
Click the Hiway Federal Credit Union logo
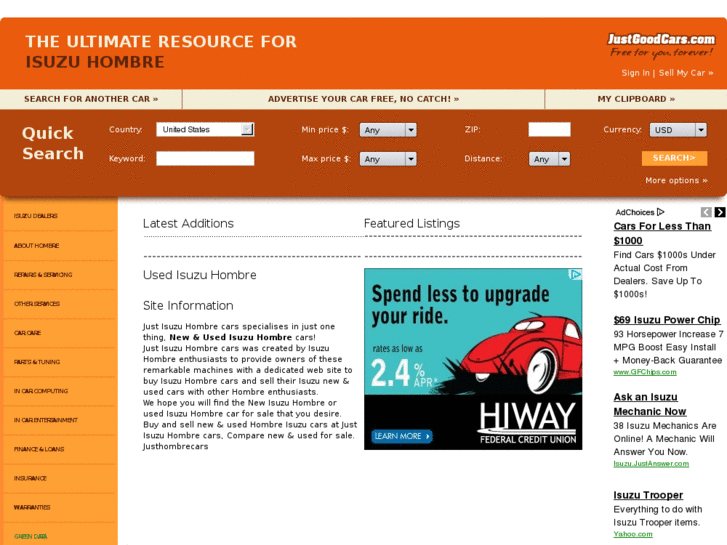point(528,423)
